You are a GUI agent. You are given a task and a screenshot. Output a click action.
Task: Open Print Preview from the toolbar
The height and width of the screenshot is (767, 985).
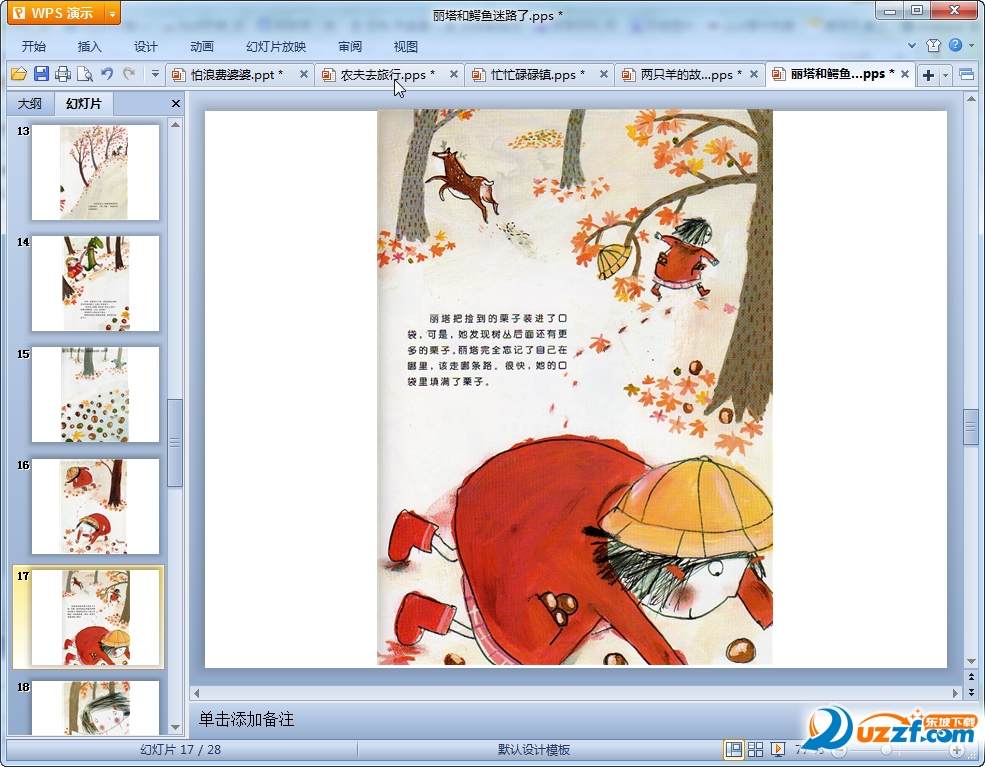[85, 74]
